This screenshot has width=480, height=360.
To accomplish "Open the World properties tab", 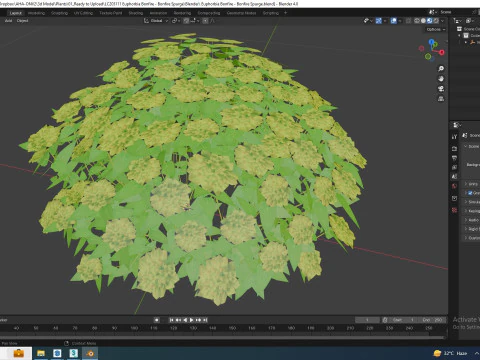I will (454, 186).
